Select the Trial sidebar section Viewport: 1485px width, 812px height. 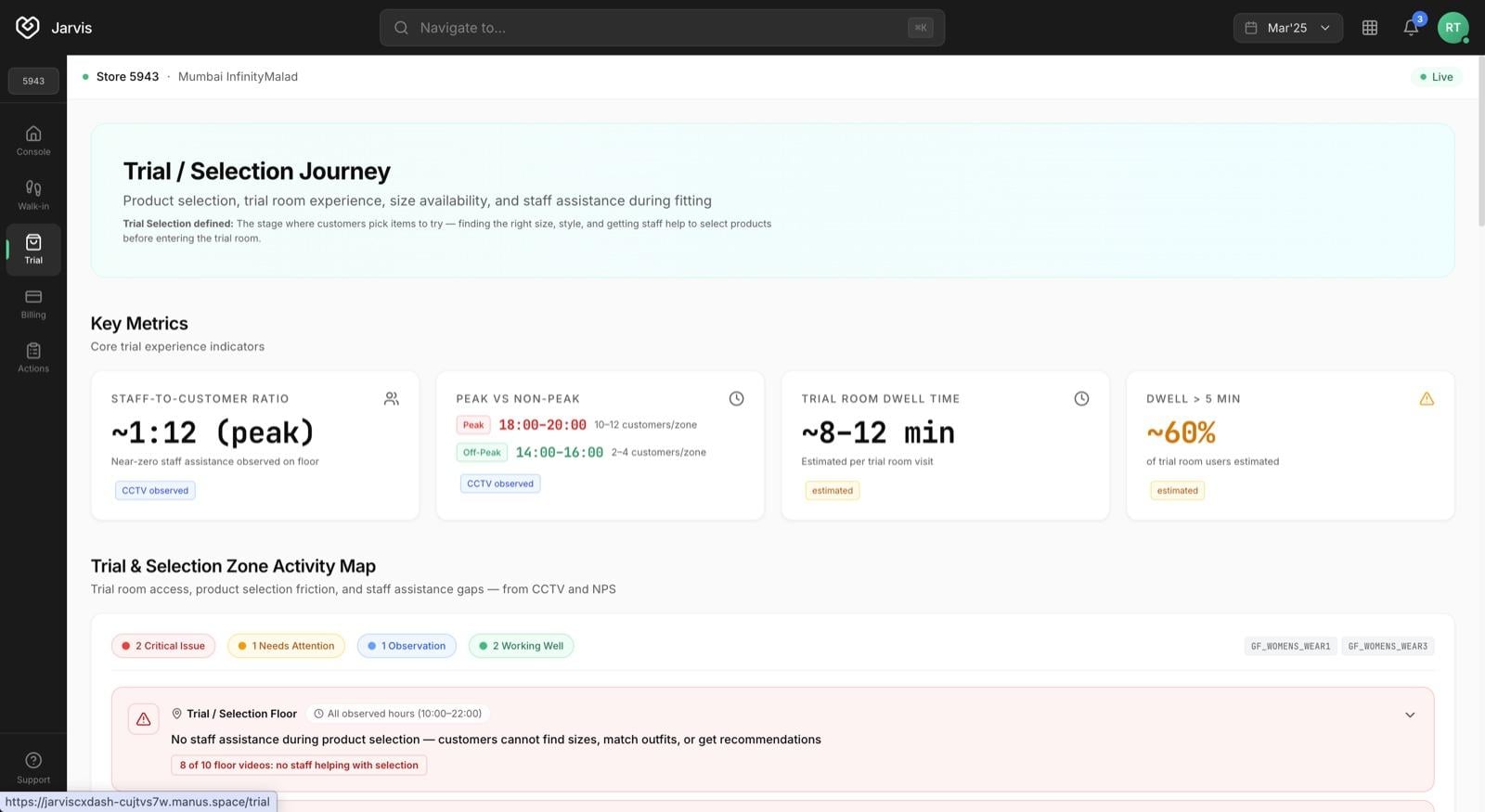[x=33, y=249]
